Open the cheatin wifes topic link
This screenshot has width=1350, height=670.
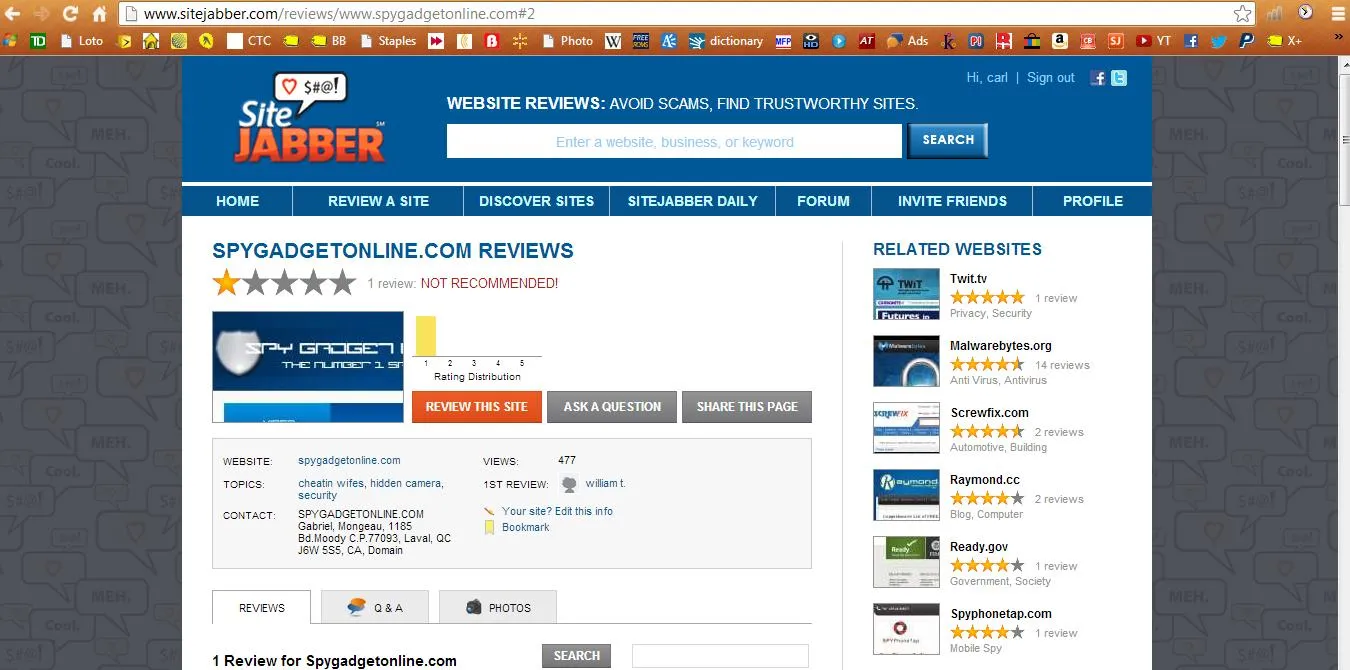pos(331,483)
